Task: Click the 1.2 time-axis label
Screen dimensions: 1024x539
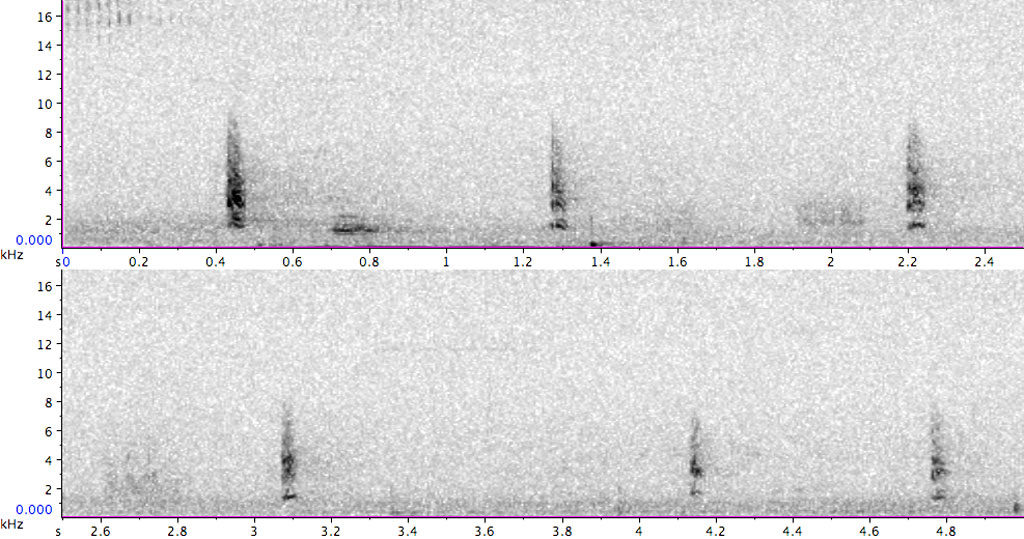Action: click(x=523, y=262)
